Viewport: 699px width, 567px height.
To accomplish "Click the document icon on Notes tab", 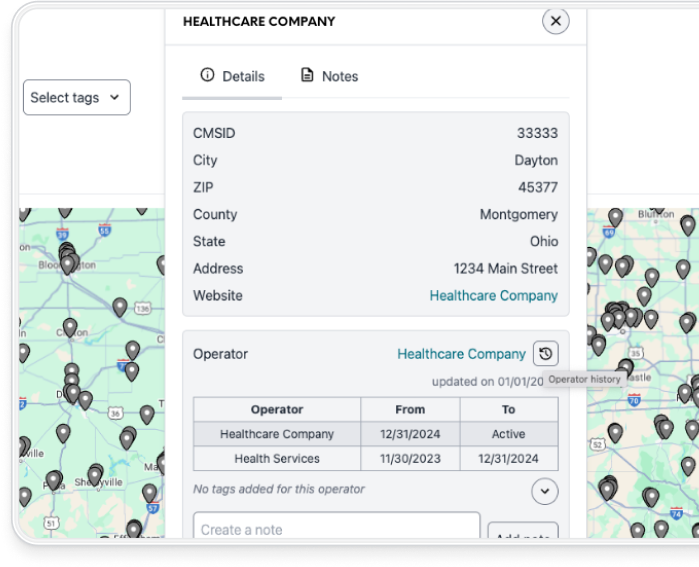I will pos(307,75).
